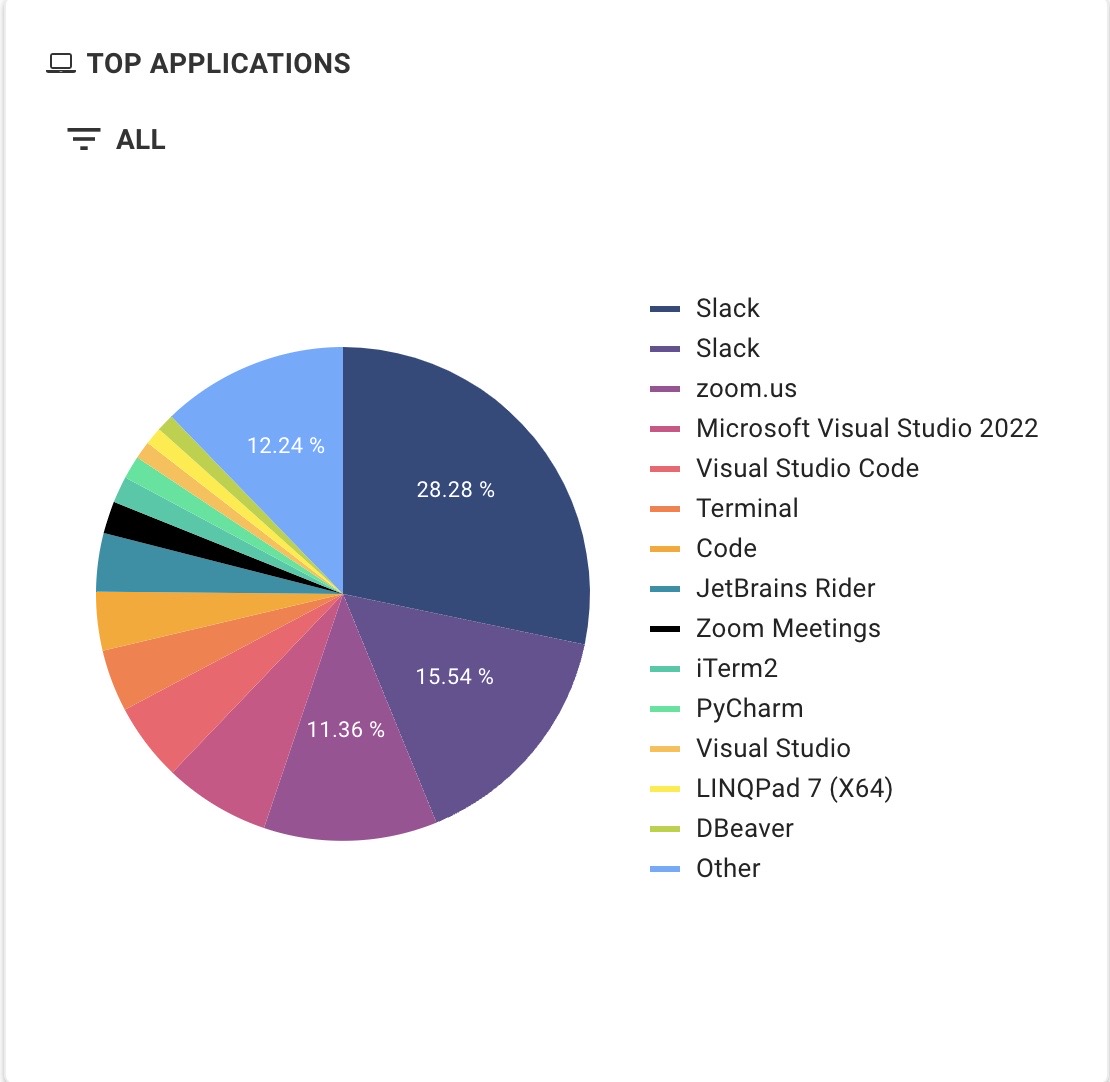
Task: Toggle iTerm2 legend label
Action: coord(736,668)
